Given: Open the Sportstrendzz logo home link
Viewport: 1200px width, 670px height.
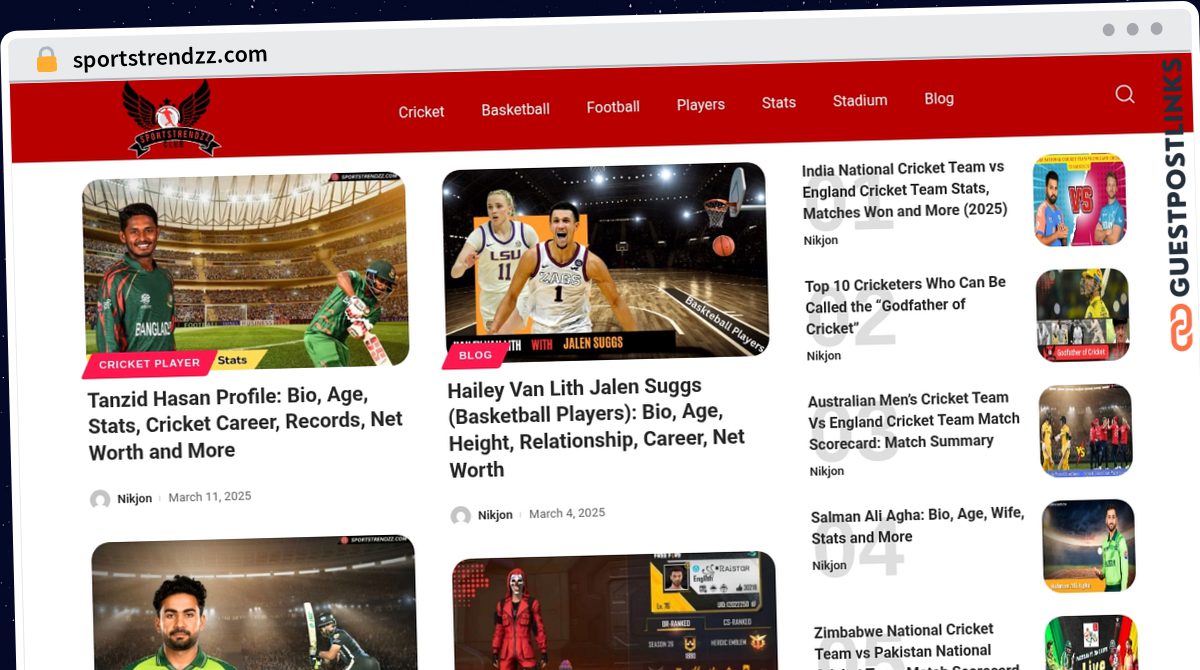Looking at the screenshot, I should point(170,119).
